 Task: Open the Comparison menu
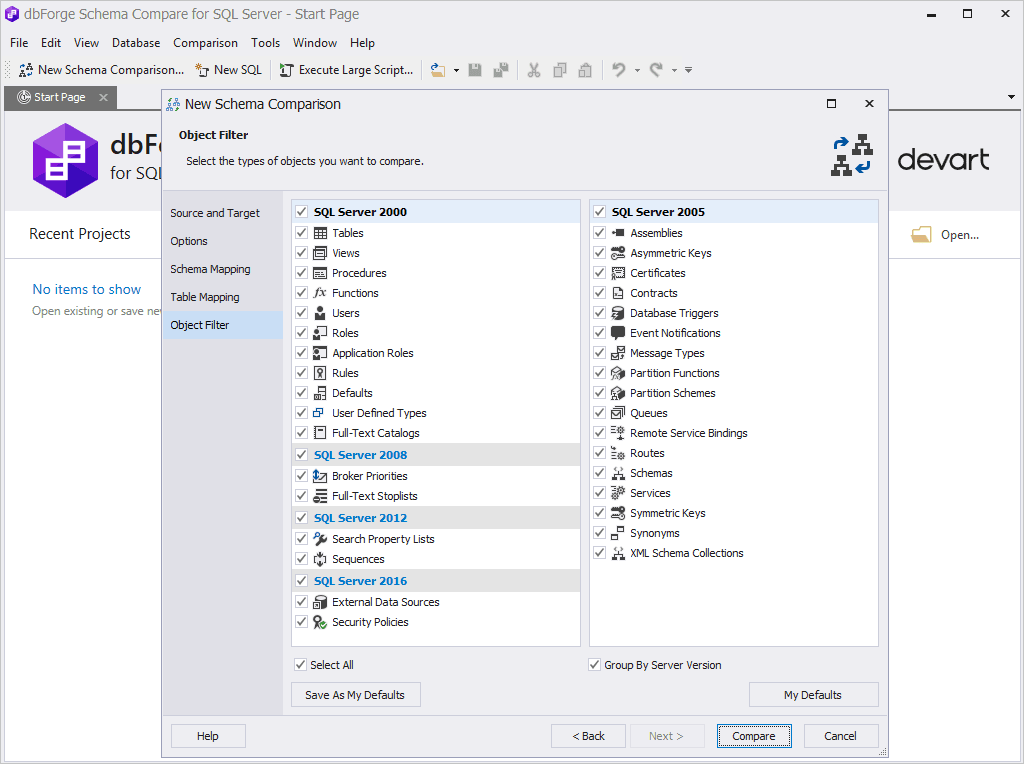[x=205, y=42]
